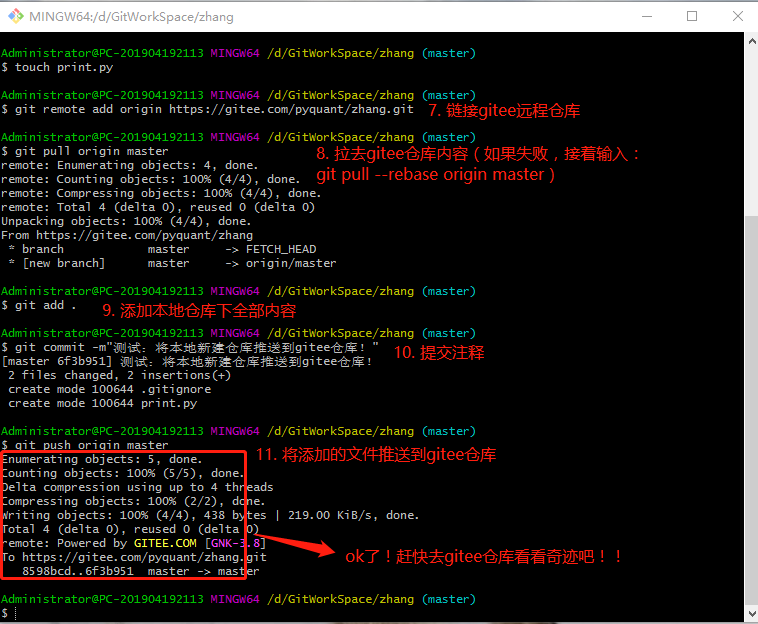Viewport: 758px width, 624px height.
Task: Click the '[master 6f3b951]' commit result line
Action: pyautogui.click(x=186, y=362)
